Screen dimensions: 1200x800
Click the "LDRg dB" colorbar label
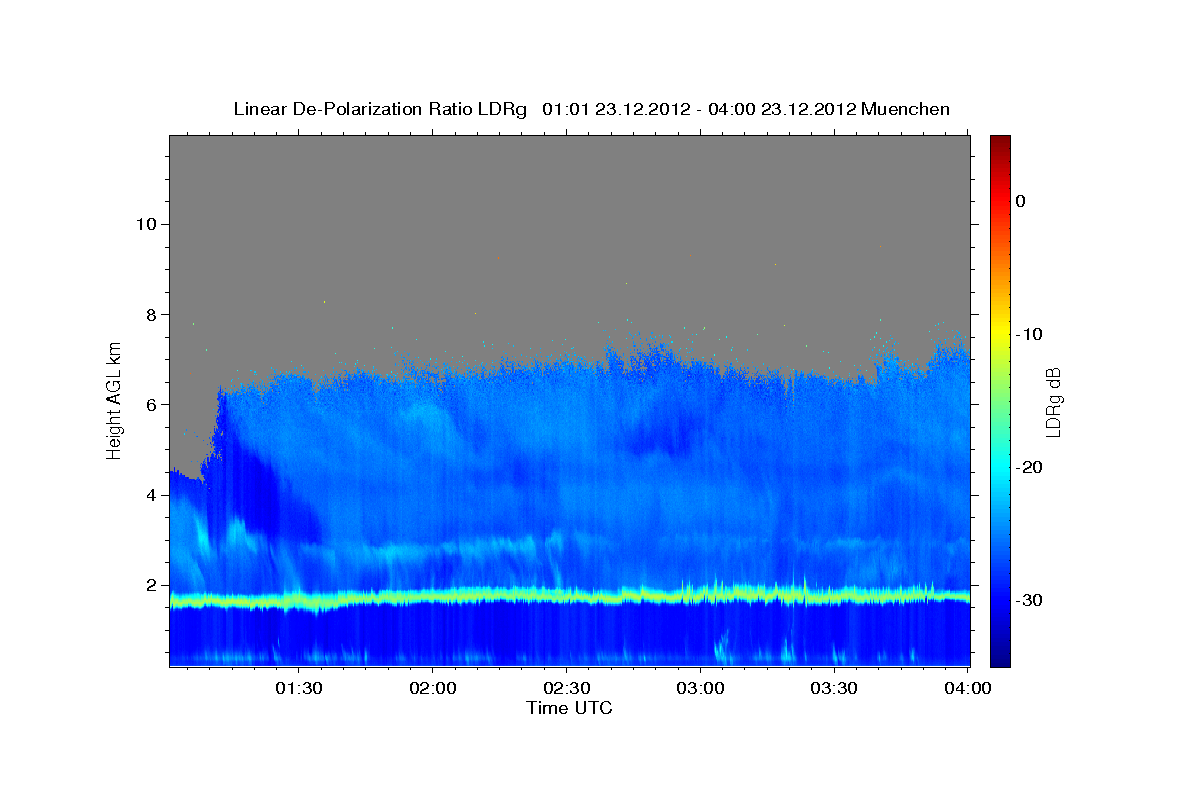[1052, 402]
